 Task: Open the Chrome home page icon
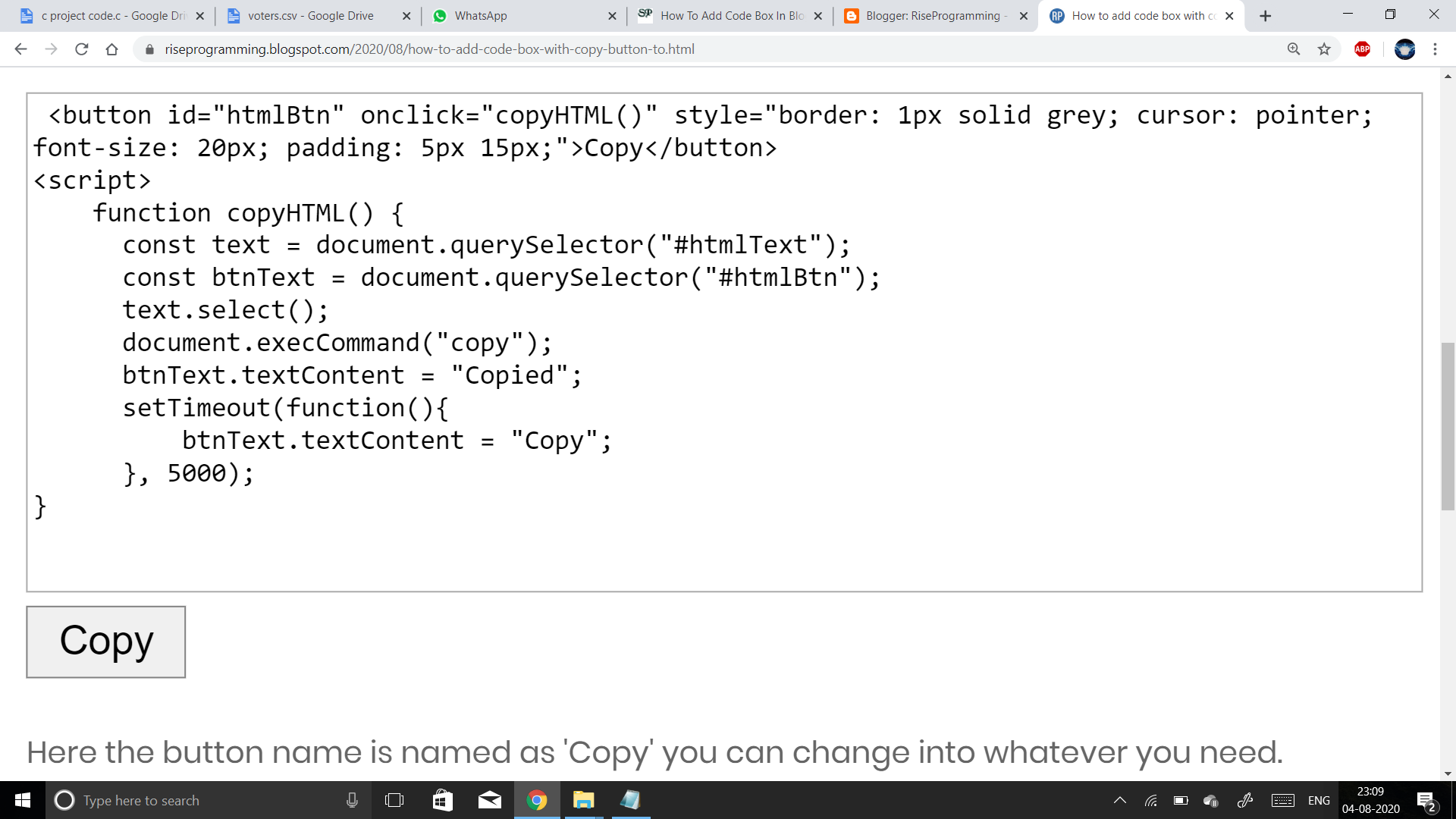pyautogui.click(x=112, y=49)
